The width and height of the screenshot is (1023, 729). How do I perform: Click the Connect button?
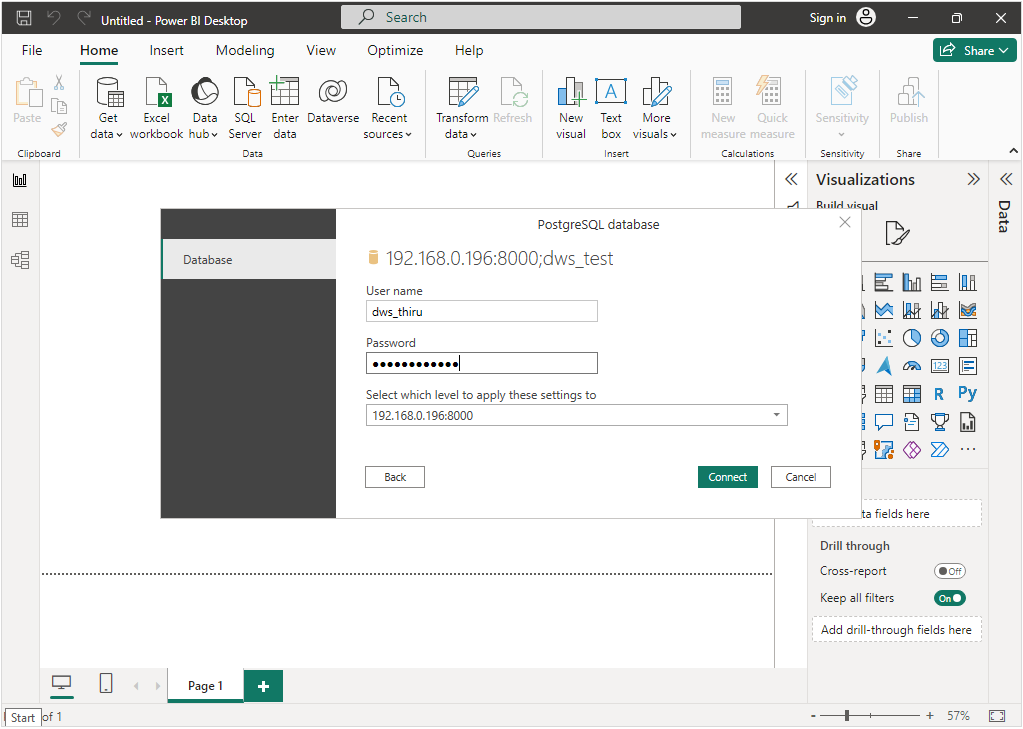click(728, 477)
